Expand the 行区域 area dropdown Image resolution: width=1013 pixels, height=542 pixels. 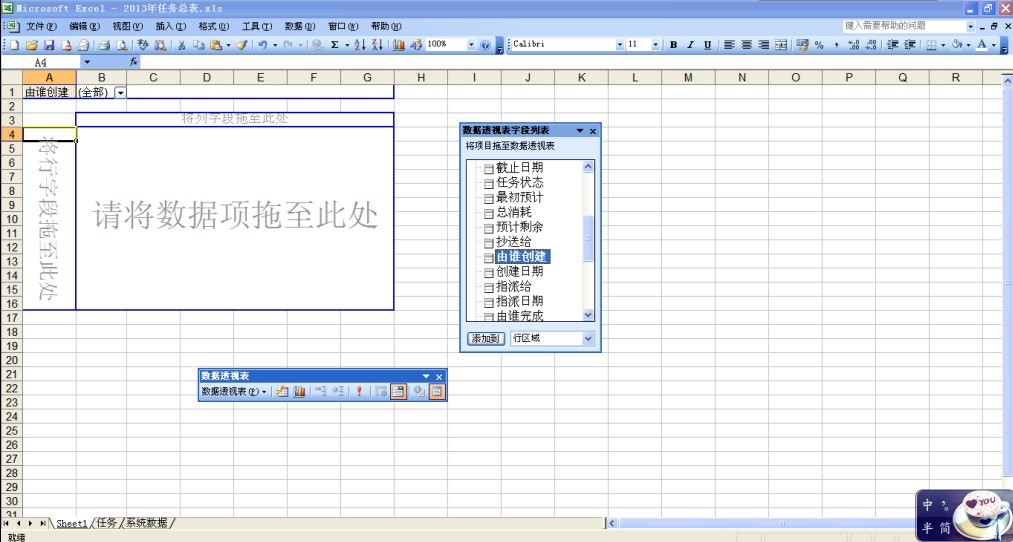[x=587, y=339]
